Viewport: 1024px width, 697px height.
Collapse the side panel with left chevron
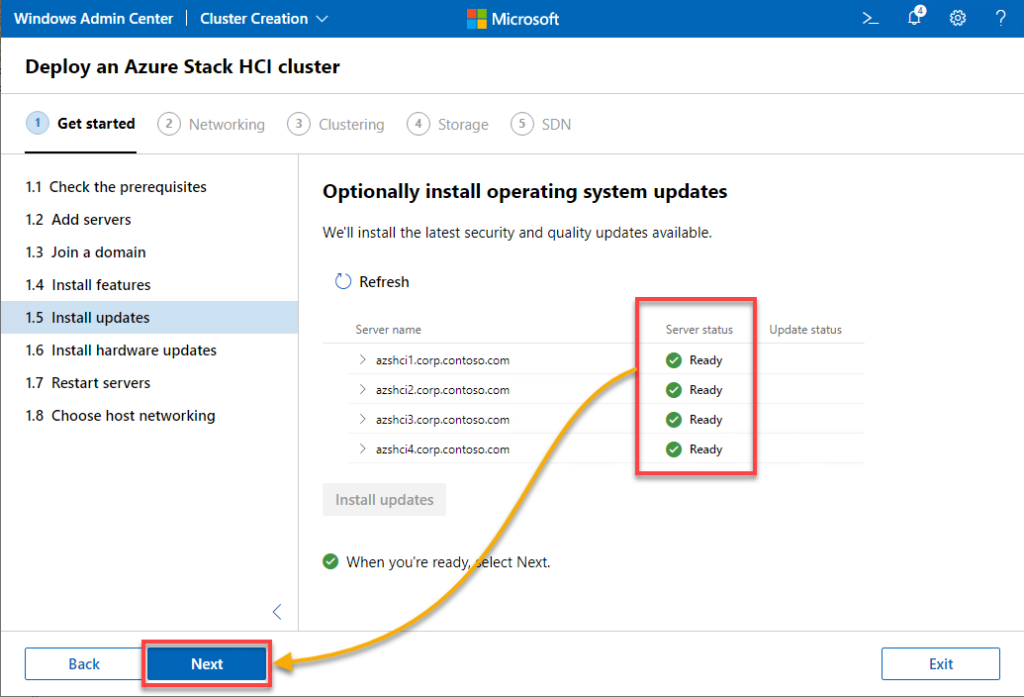(277, 612)
